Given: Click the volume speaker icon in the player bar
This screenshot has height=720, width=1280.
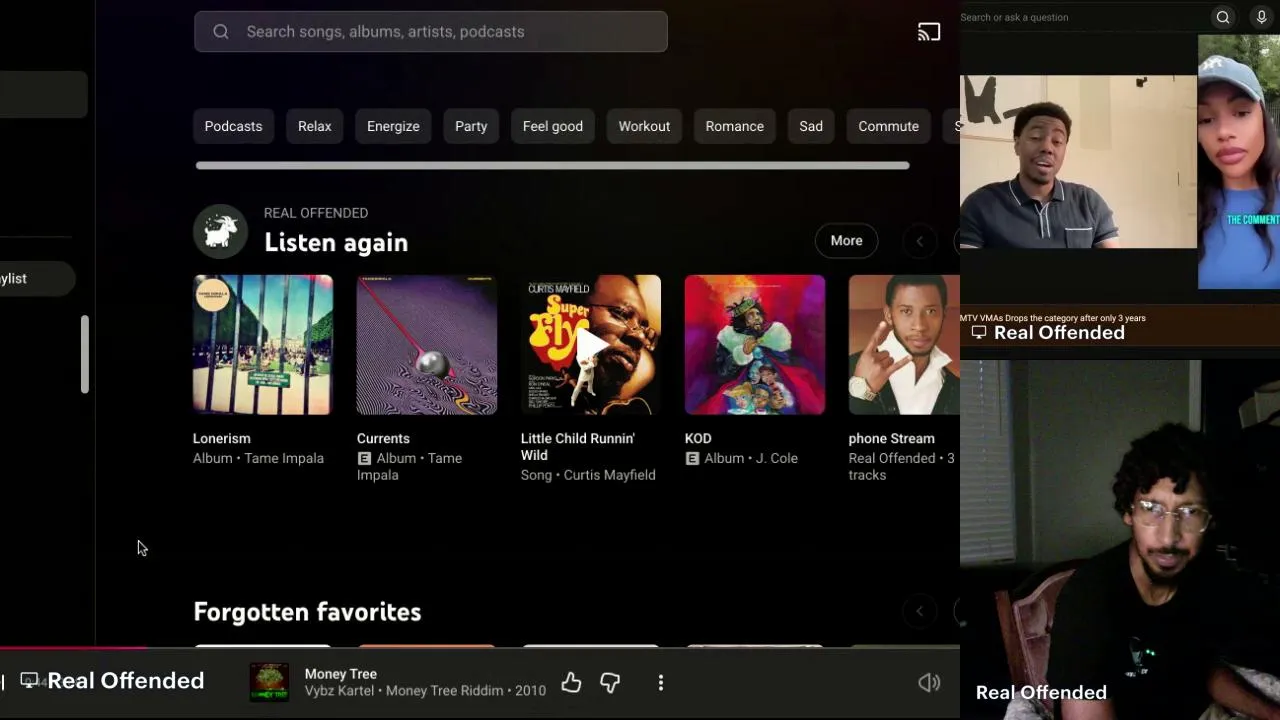Looking at the screenshot, I should click(929, 682).
